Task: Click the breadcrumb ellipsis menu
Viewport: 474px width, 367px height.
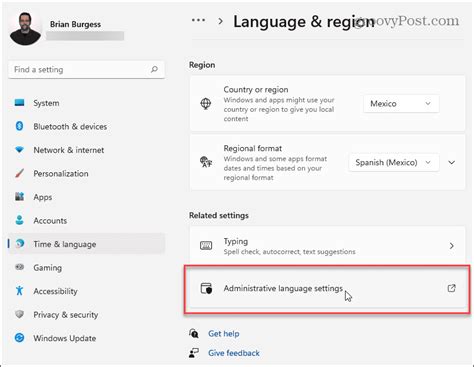Action: [198, 20]
